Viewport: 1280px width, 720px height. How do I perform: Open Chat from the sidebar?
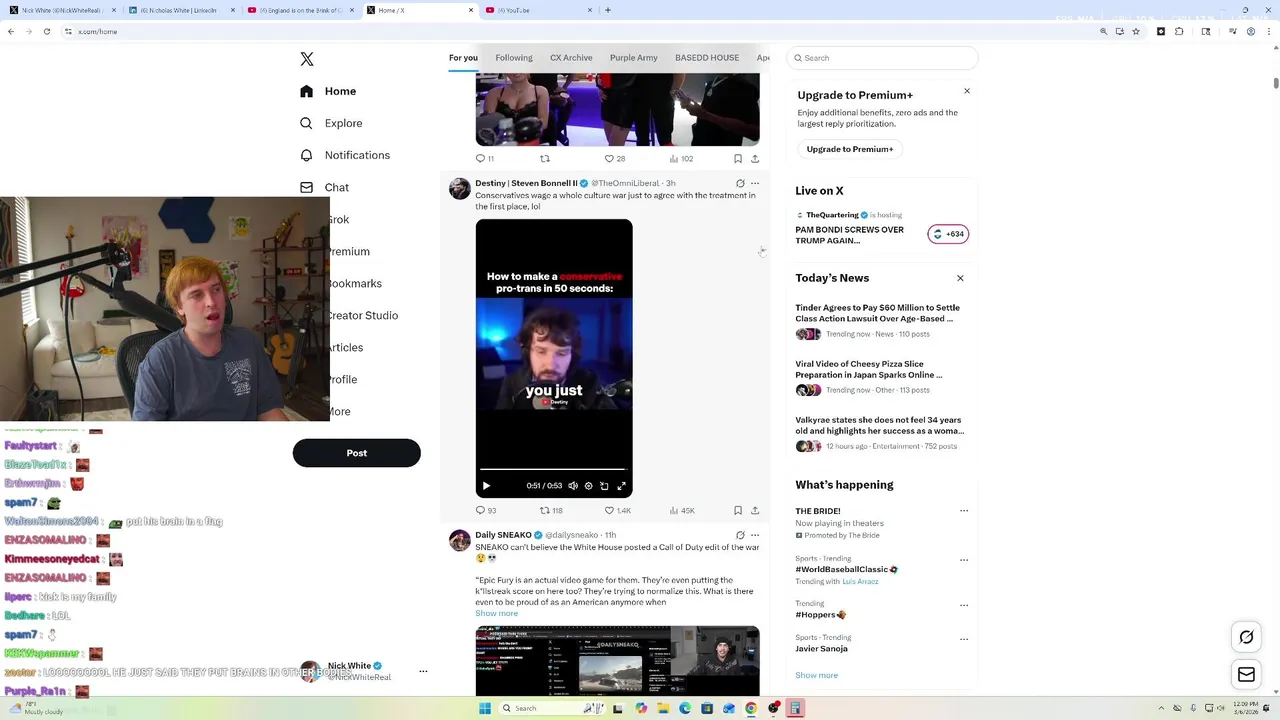(324, 187)
